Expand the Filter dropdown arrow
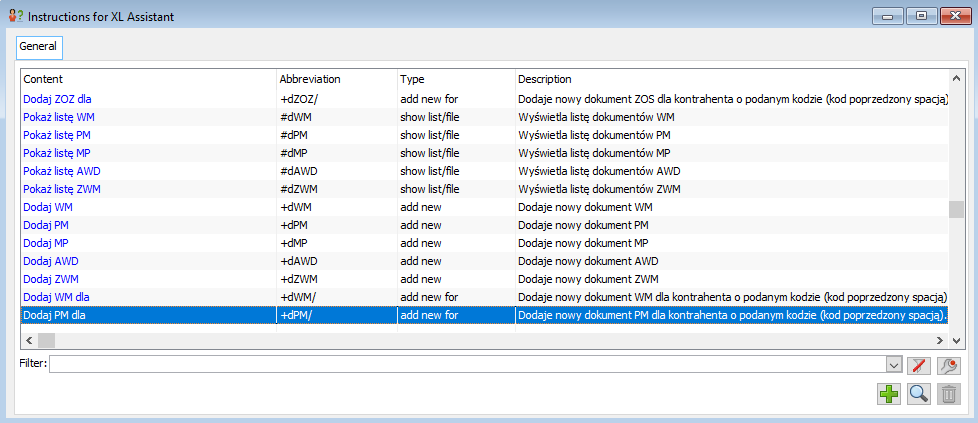Viewport: 978px width, 423px height. (894, 364)
